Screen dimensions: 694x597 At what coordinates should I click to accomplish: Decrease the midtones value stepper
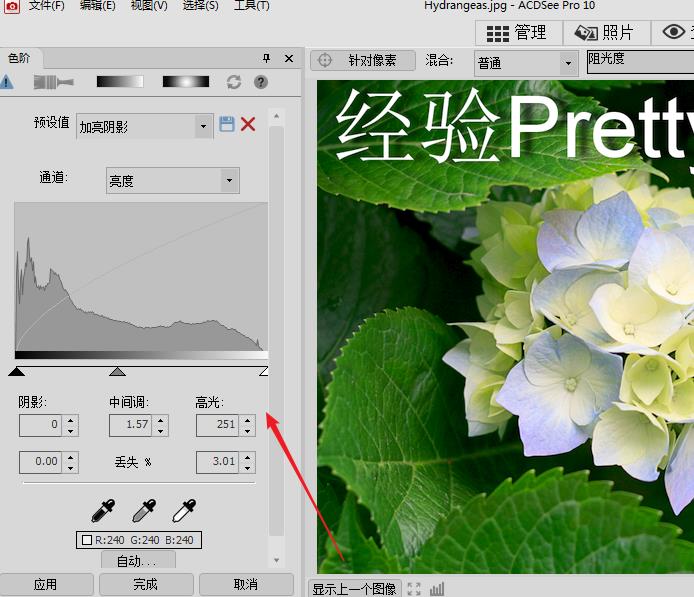coord(161,431)
